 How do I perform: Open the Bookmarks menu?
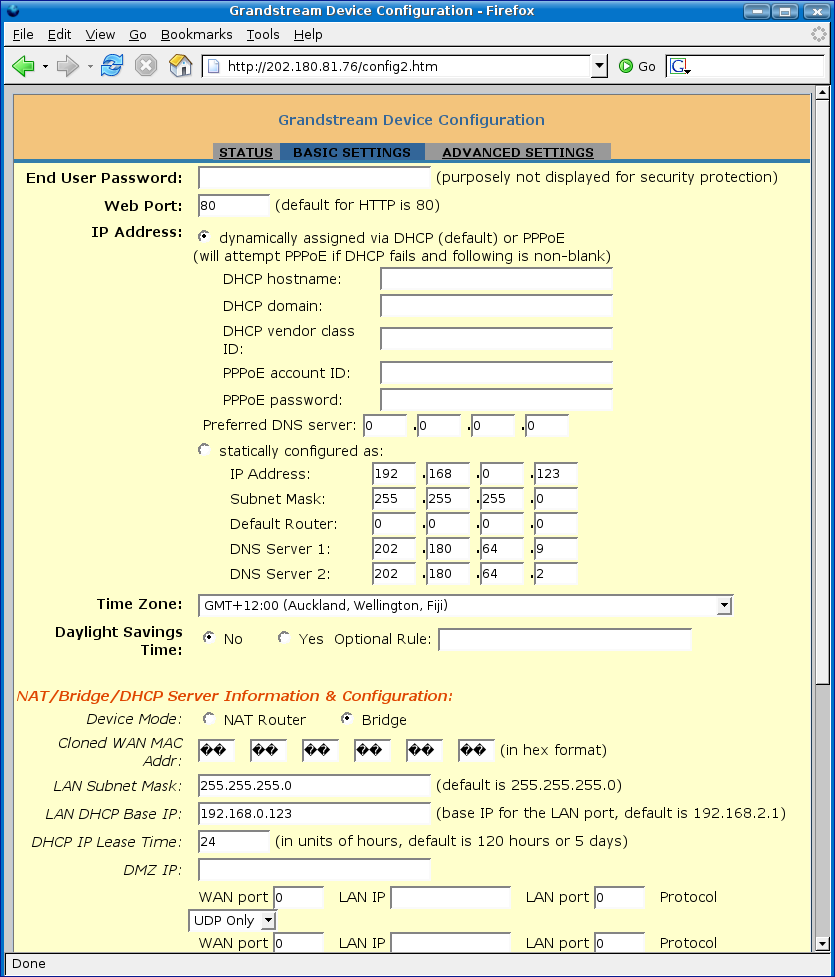(x=196, y=35)
